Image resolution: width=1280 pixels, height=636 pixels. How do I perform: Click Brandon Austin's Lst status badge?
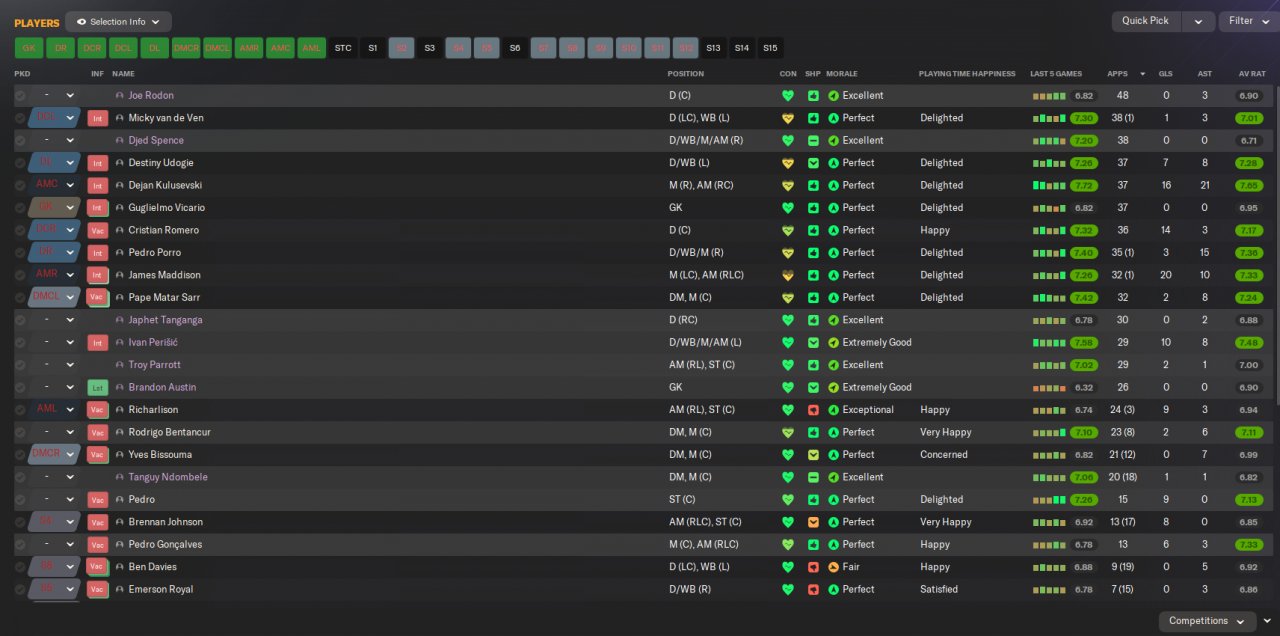tap(97, 387)
